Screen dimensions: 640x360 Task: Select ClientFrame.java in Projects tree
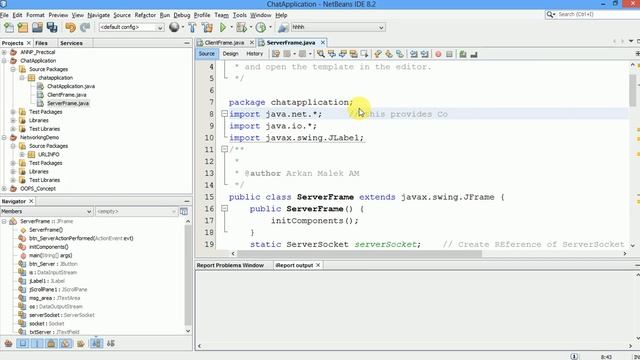click(67, 95)
